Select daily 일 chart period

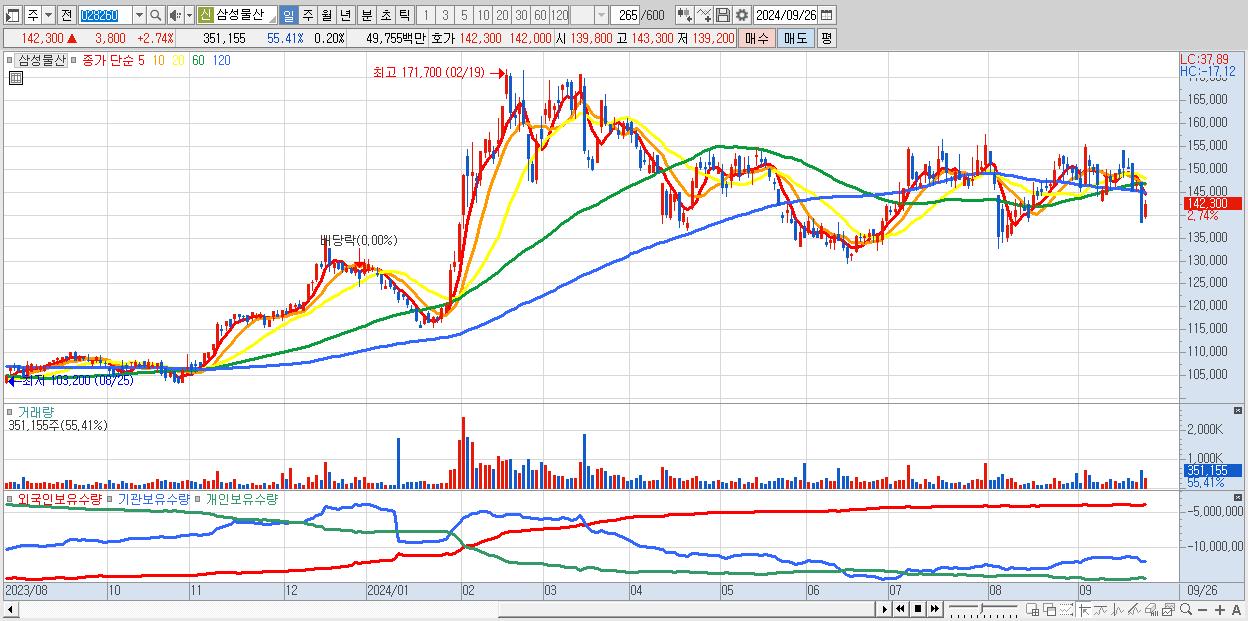click(x=288, y=15)
